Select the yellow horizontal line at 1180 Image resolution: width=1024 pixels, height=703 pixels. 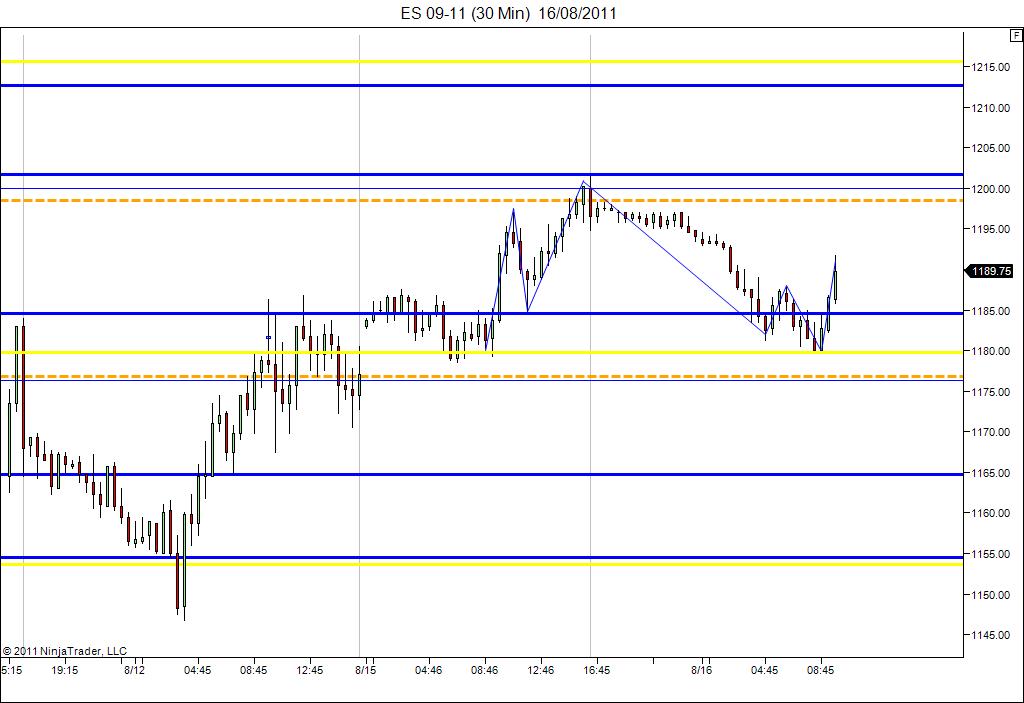[x=482, y=353]
